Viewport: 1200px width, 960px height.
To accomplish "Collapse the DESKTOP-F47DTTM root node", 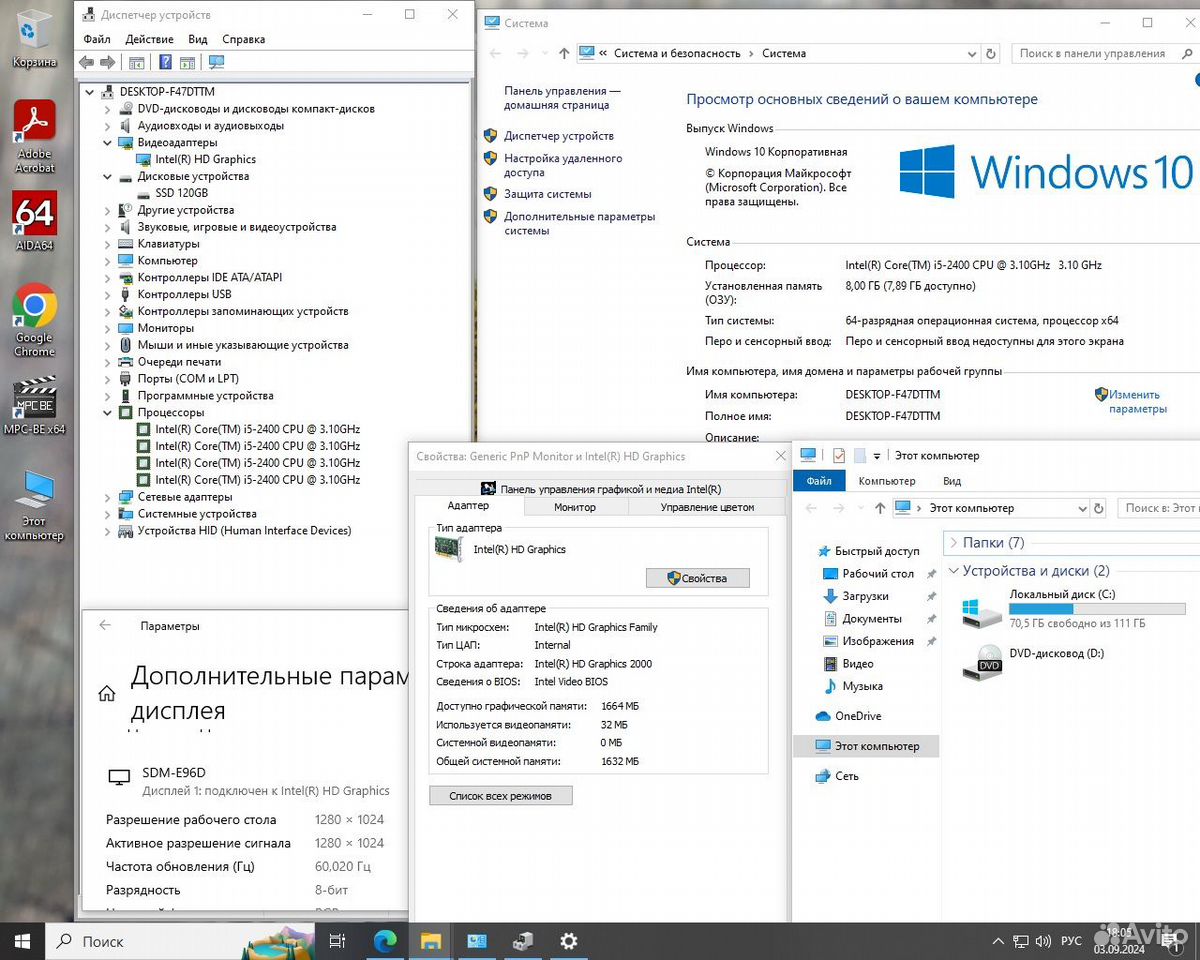I will [x=90, y=92].
